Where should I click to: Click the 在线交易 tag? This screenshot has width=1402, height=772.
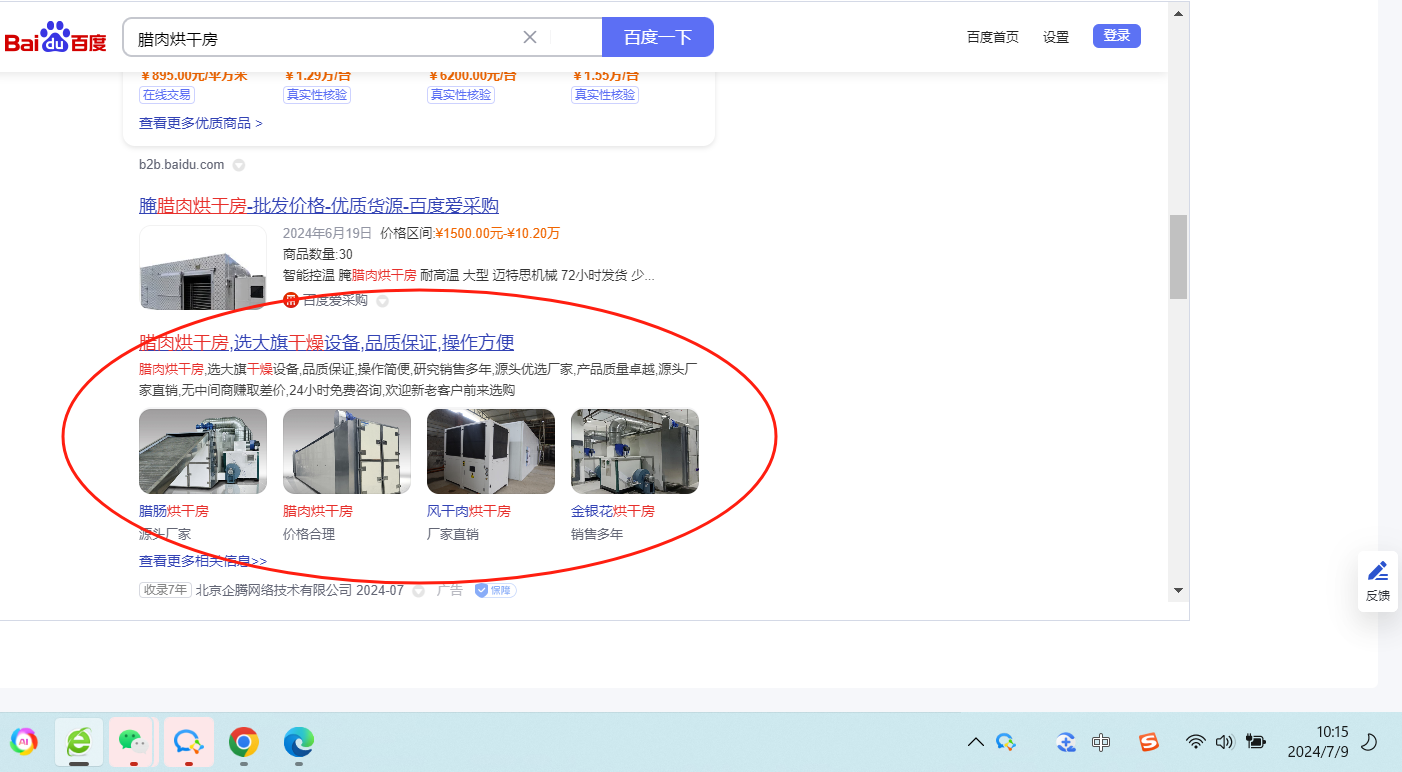point(167,95)
